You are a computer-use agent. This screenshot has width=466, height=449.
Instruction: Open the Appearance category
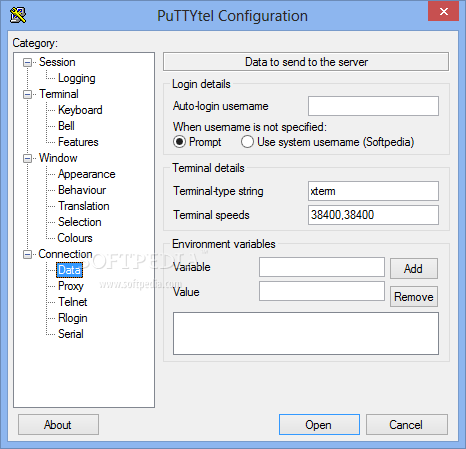tap(86, 174)
